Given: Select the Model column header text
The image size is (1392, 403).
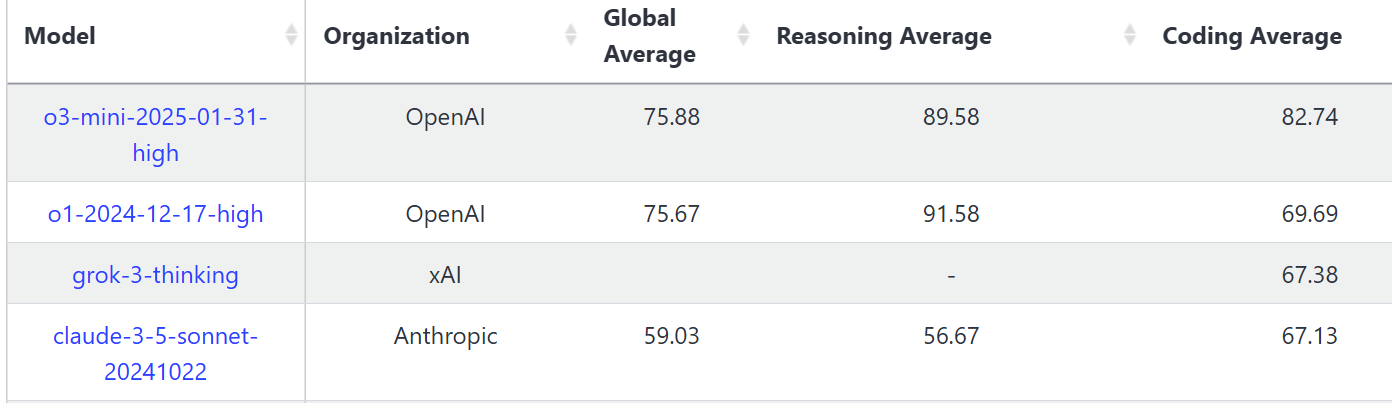Looking at the screenshot, I should (x=60, y=37).
